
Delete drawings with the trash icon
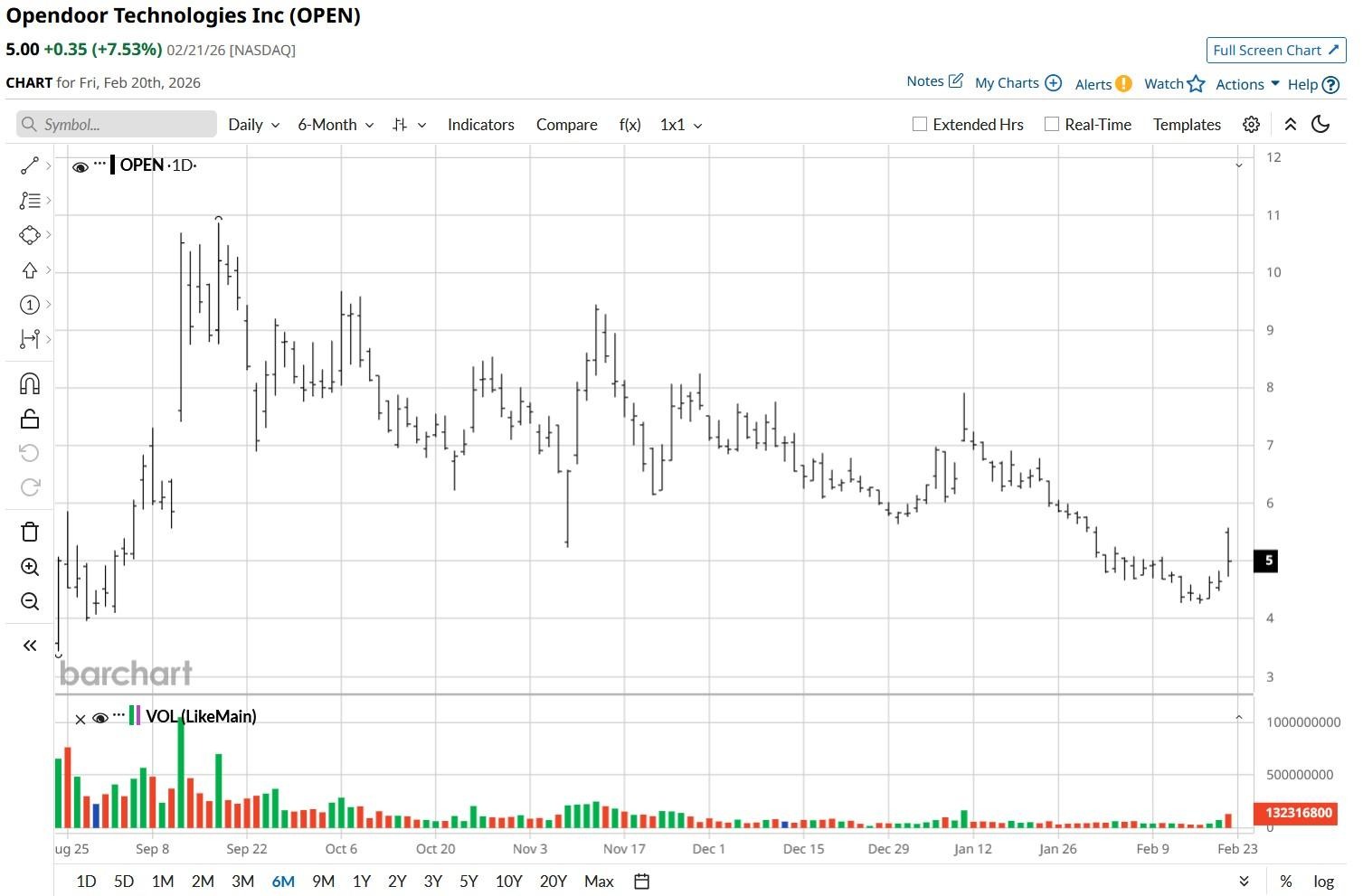click(x=30, y=532)
